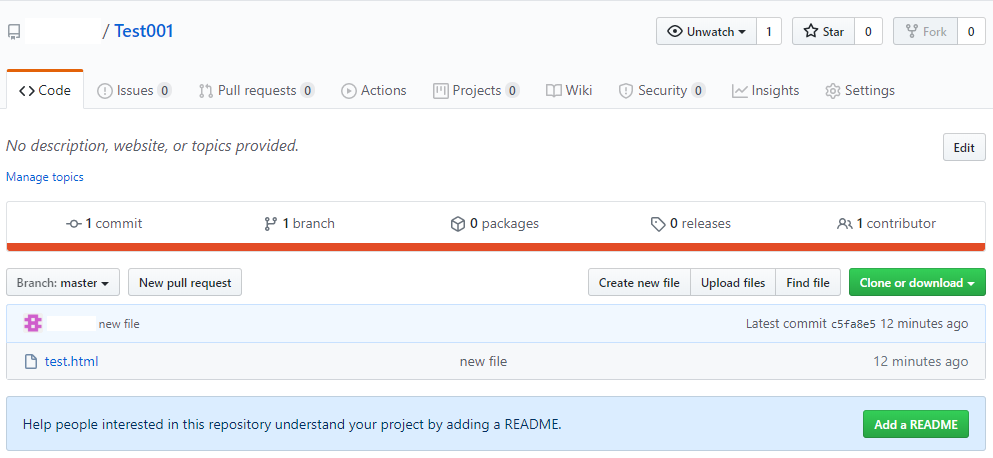This screenshot has height=458, width=993.
Task: Click the exclamation icon on Issues tab
Action: coord(104,91)
